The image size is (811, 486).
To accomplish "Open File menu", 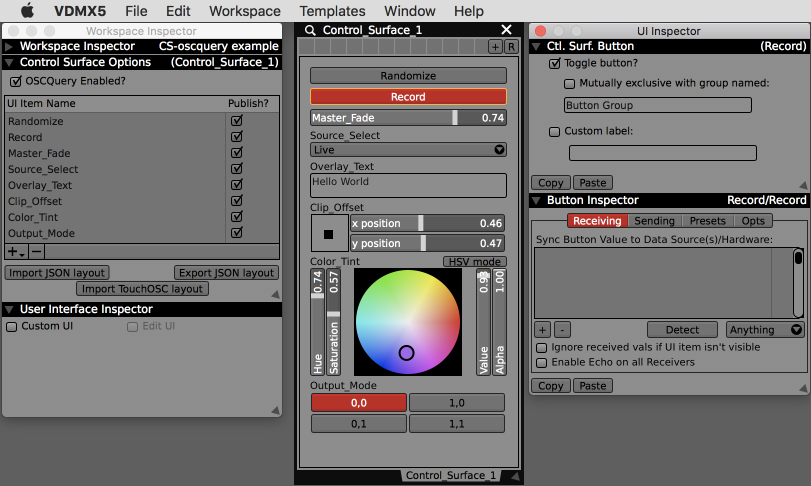I will click(x=136, y=11).
